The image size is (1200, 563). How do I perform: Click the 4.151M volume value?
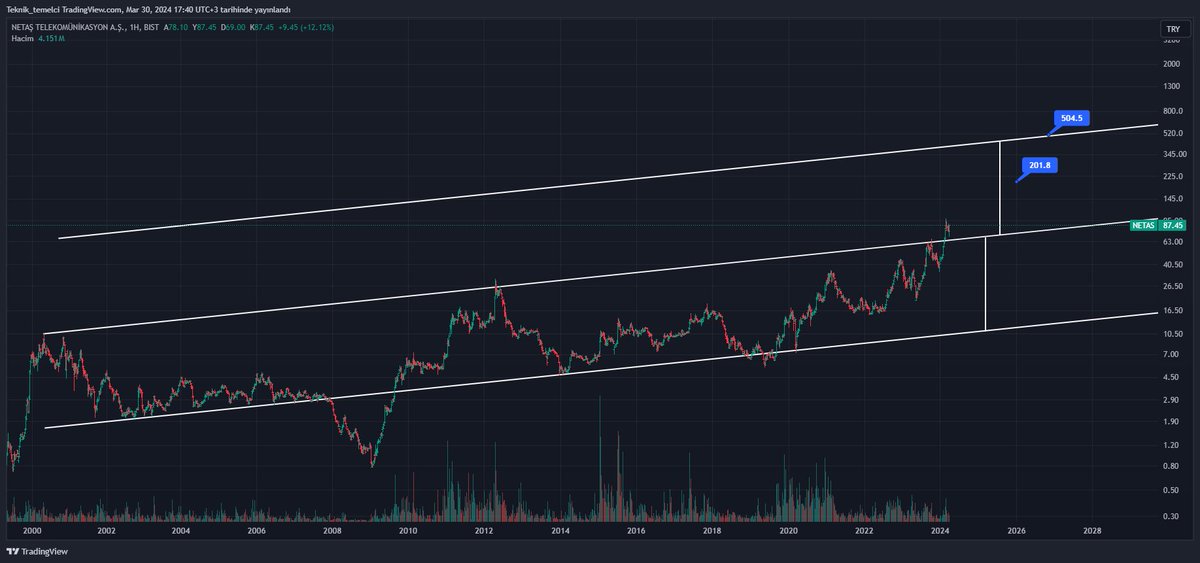click(50, 39)
